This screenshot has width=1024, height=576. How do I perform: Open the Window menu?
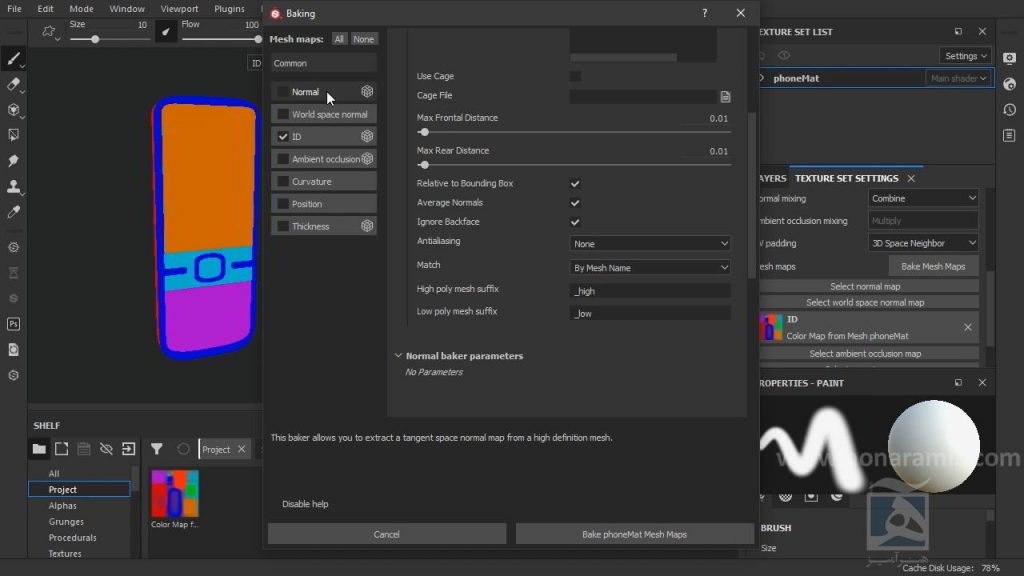[x=127, y=9]
